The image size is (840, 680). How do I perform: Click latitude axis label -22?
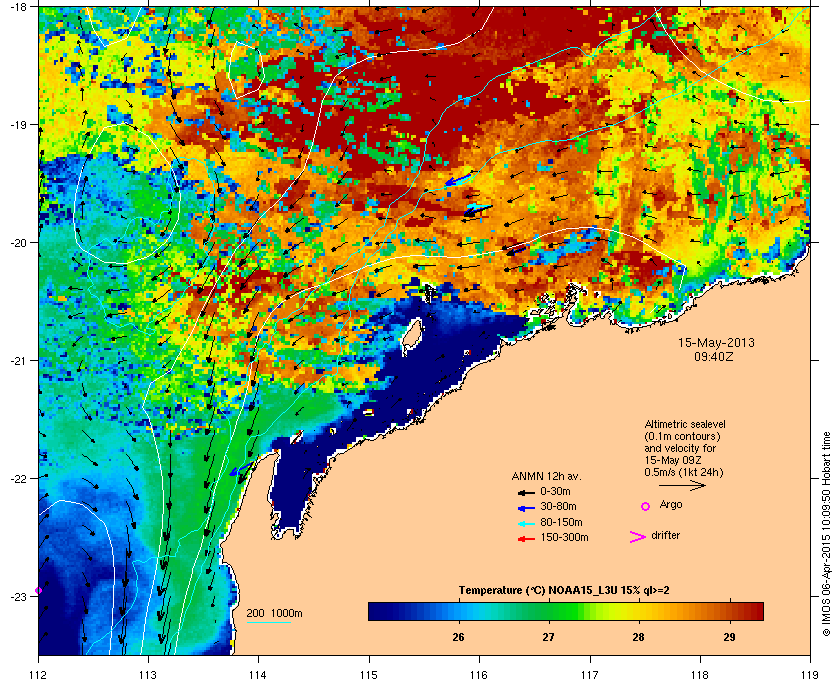(19, 478)
